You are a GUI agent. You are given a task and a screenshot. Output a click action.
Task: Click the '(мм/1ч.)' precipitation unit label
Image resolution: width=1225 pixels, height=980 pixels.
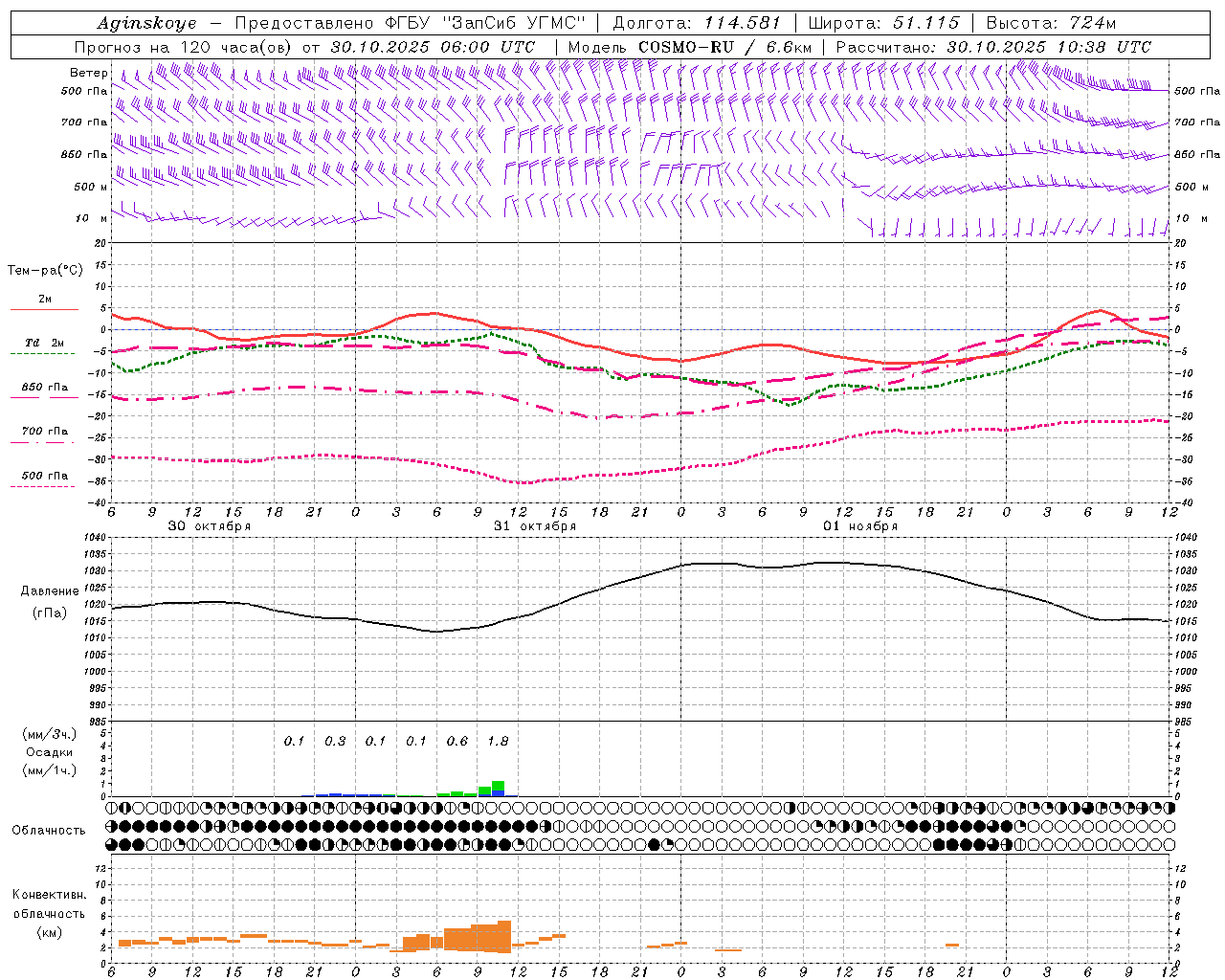50,770
